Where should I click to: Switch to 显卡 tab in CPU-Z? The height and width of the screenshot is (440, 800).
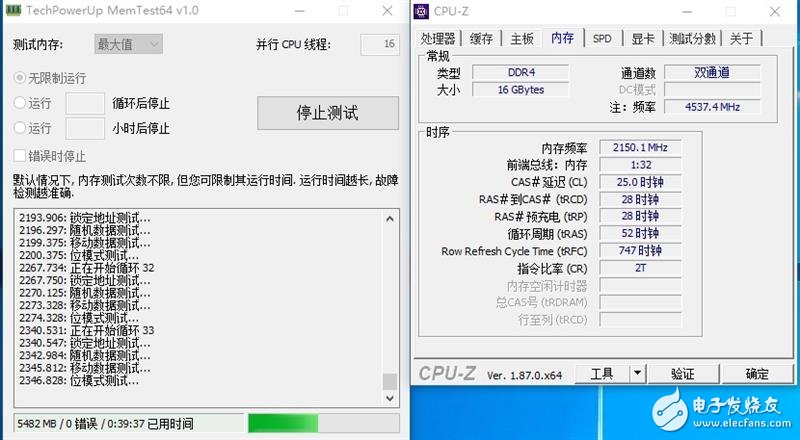[642, 38]
